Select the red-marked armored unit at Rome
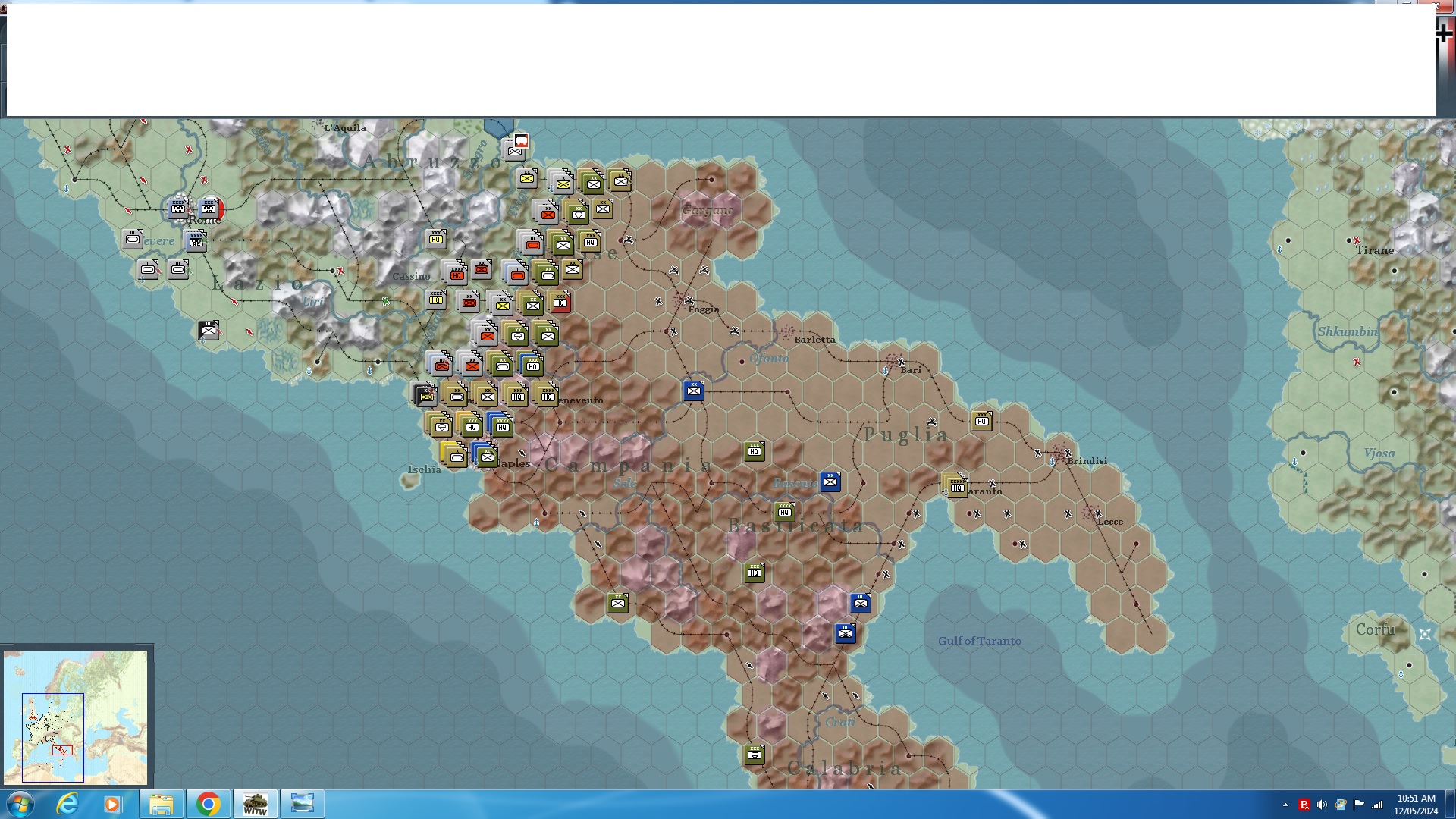The width and height of the screenshot is (1456, 819). coord(209,209)
